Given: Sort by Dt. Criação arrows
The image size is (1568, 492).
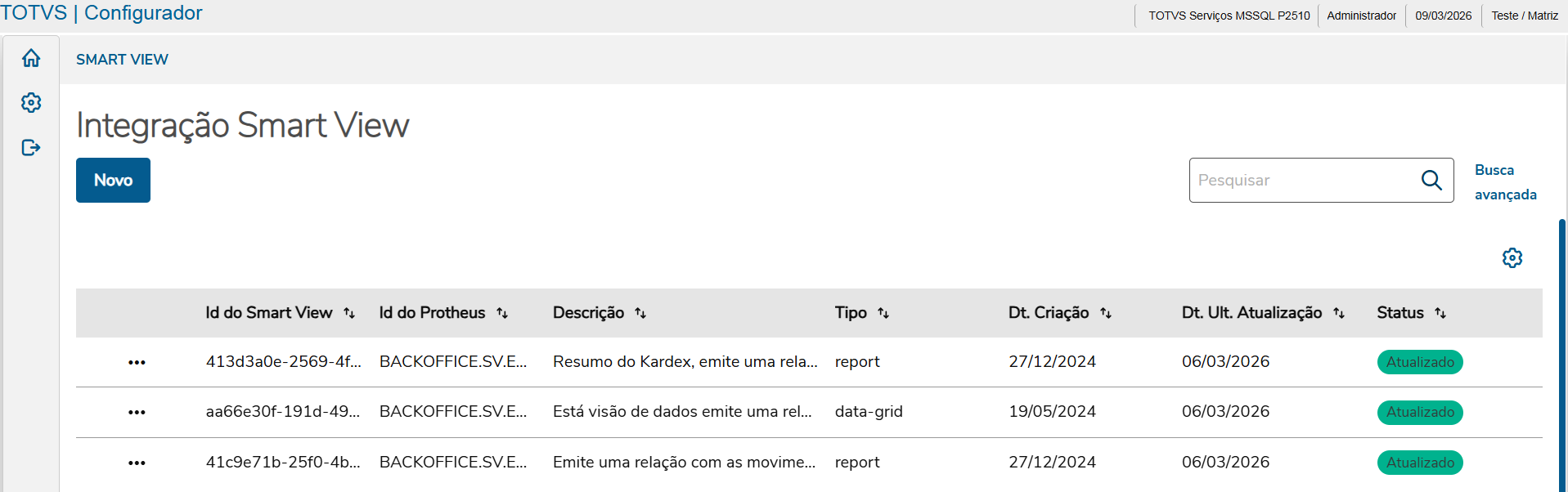Looking at the screenshot, I should (1106, 313).
